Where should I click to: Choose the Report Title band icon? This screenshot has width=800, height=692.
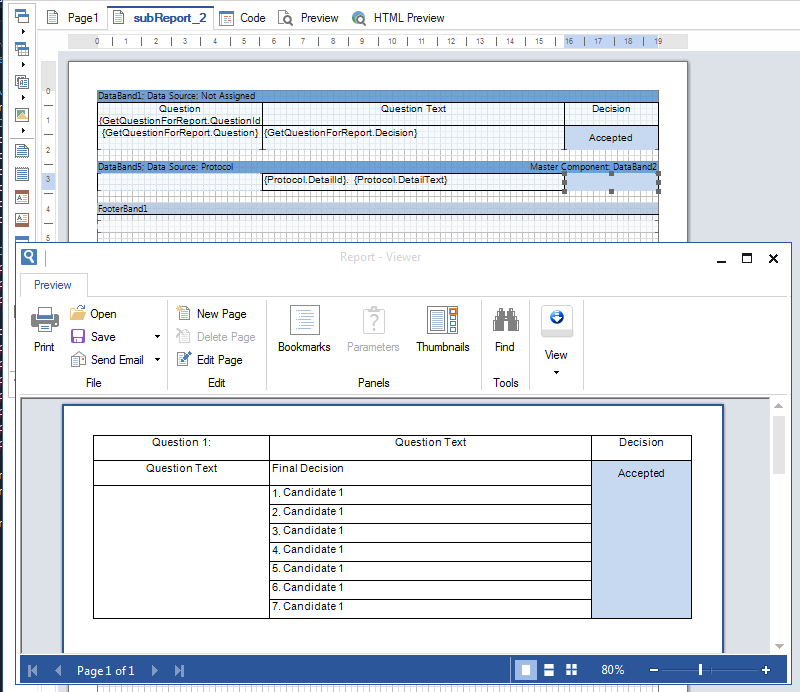click(x=22, y=151)
